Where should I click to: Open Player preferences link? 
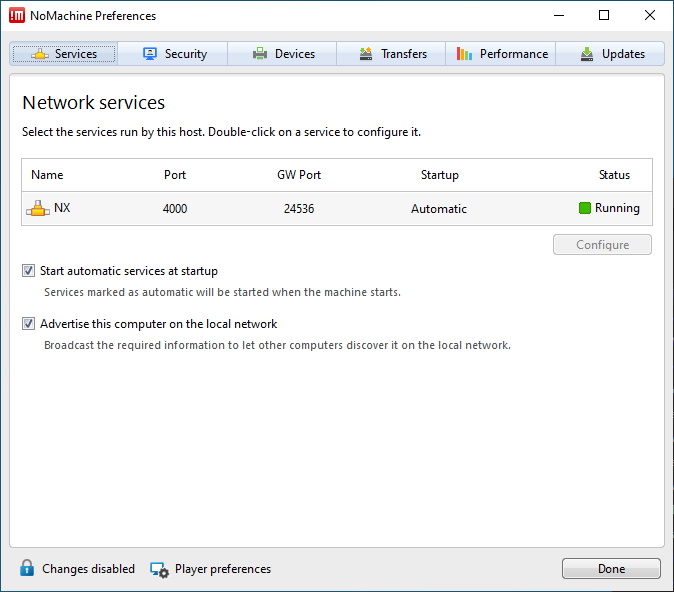tap(223, 569)
